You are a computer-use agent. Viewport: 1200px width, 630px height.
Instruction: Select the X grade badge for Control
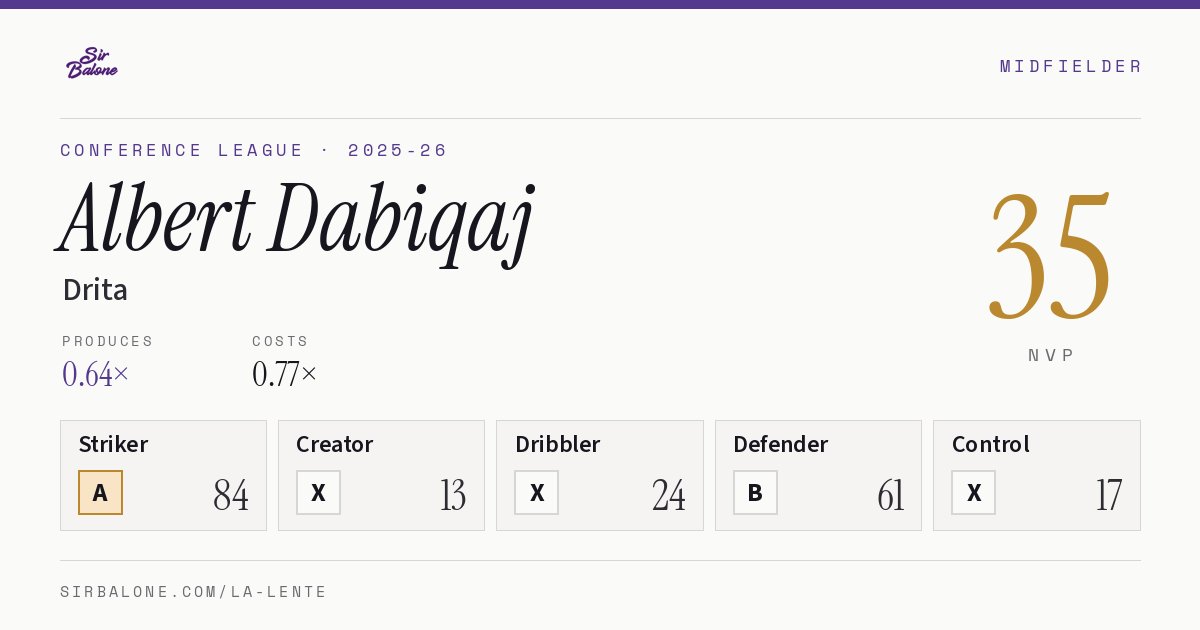(x=973, y=493)
